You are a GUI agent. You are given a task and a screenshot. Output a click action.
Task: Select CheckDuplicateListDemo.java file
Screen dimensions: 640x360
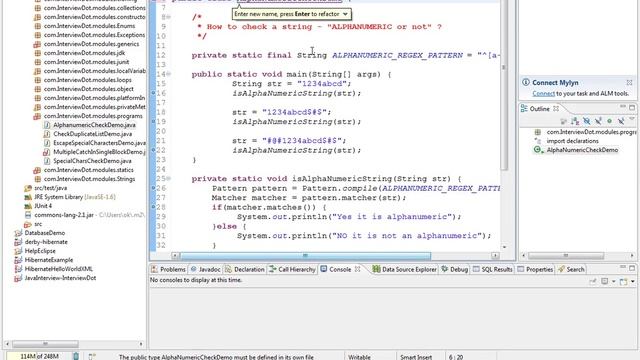(93, 134)
